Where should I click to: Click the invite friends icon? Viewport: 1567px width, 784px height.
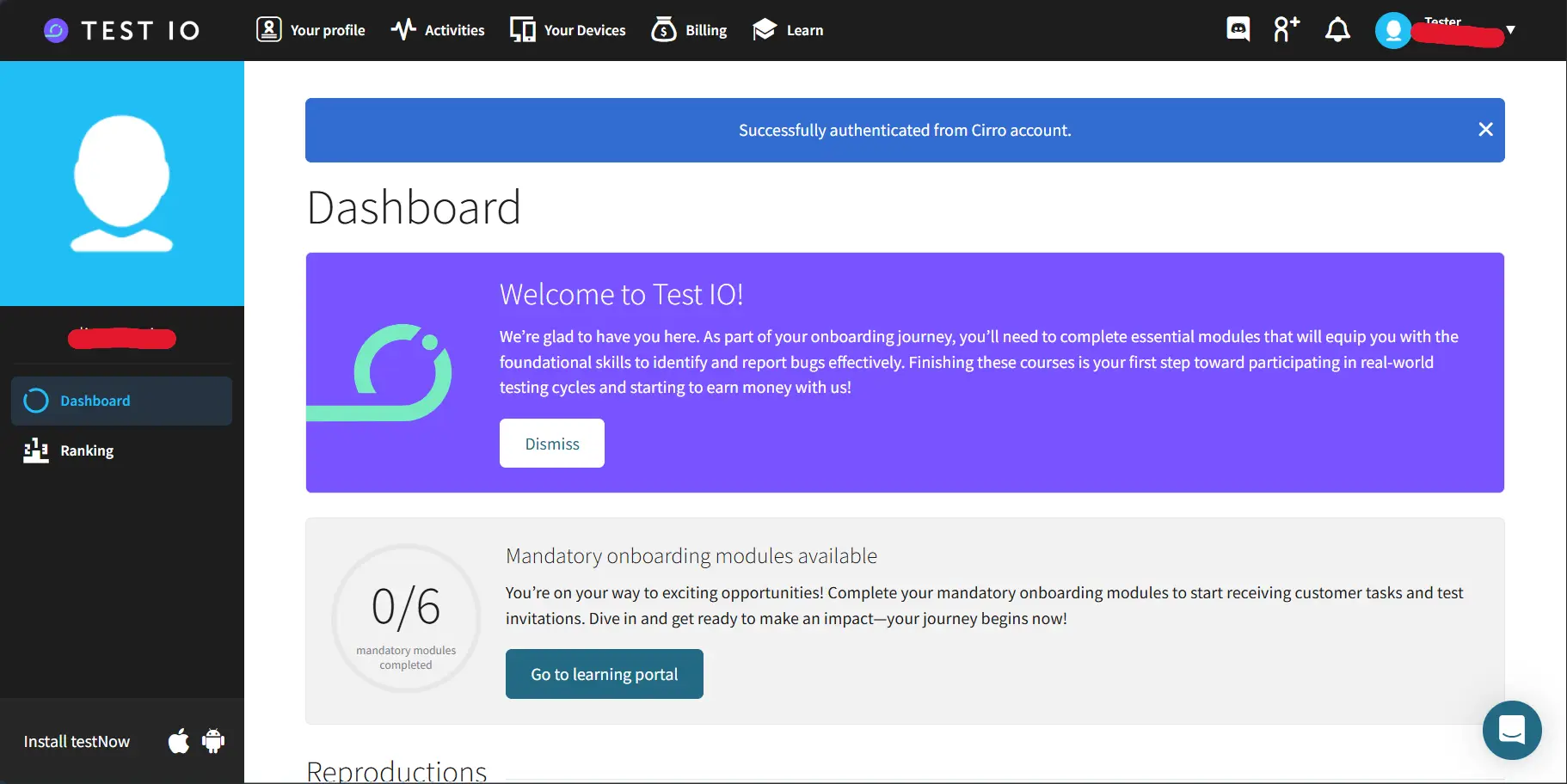coord(1287,29)
